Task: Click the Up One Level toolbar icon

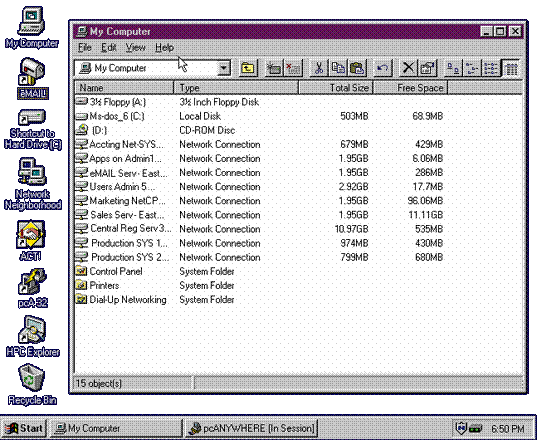Action: point(248,68)
